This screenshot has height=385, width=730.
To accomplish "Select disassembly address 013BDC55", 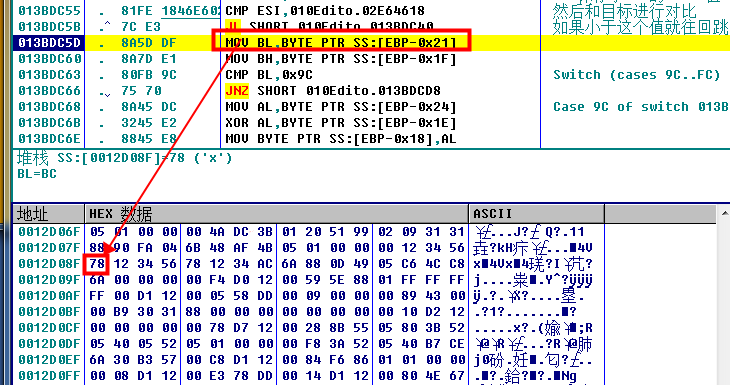I will pyautogui.click(x=49, y=11).
